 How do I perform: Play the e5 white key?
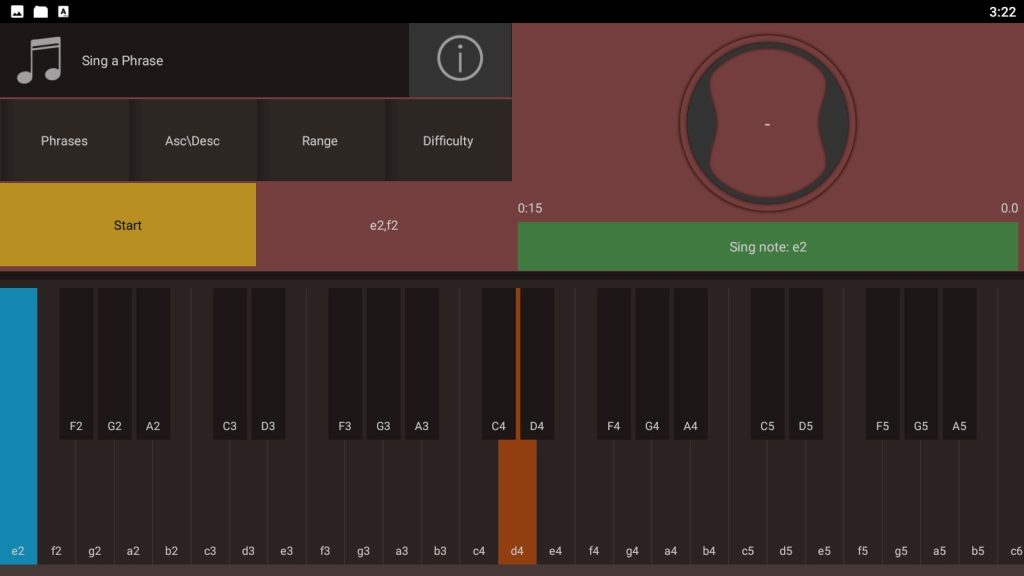tap(824, 502)
